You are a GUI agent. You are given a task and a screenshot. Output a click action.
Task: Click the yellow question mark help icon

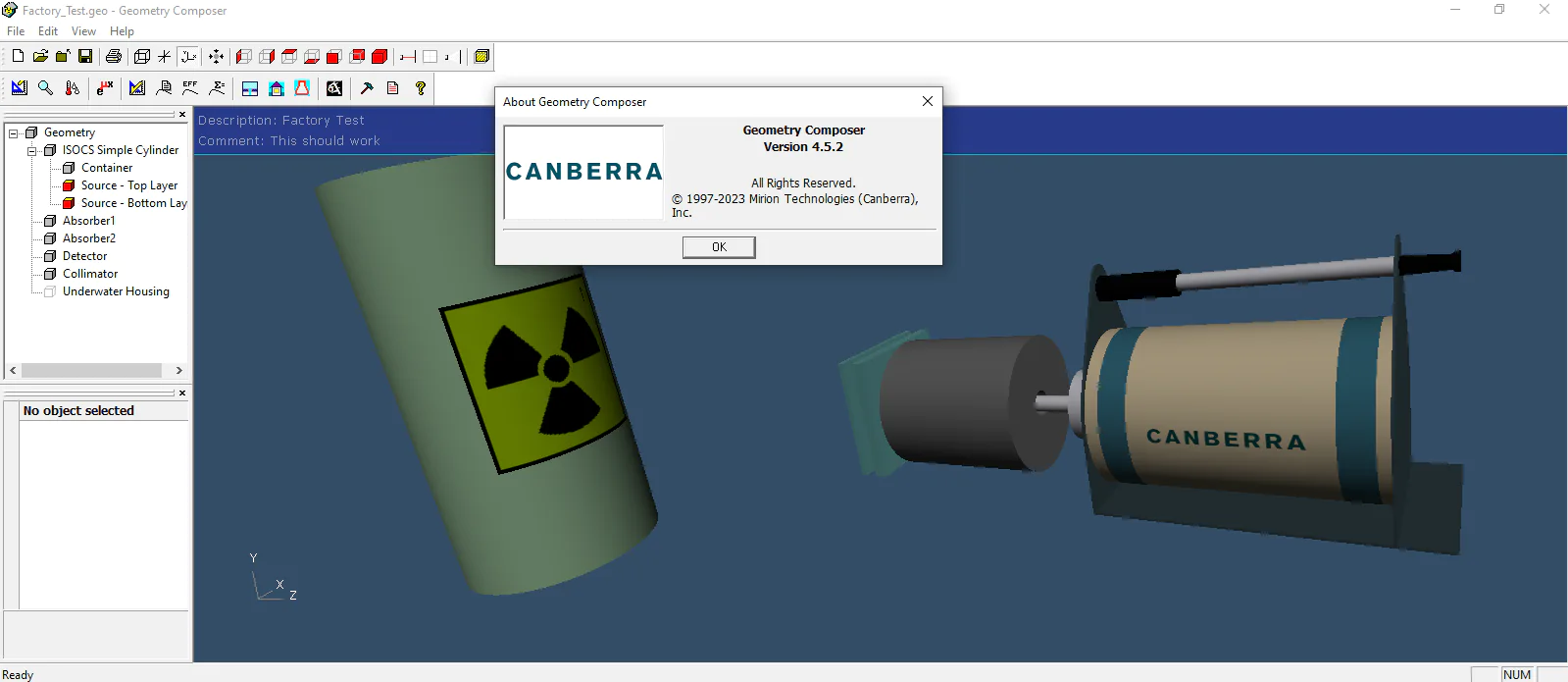(x=421, y=88)
